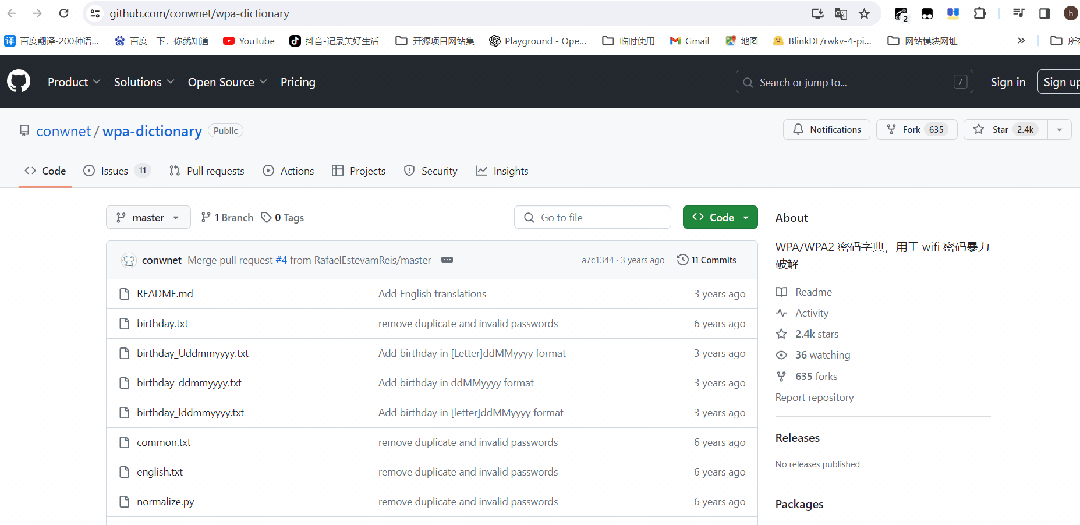This screenshot has width=1080, height=525.
Task: Click file icon beside english.txt
Action: point(124,472)
